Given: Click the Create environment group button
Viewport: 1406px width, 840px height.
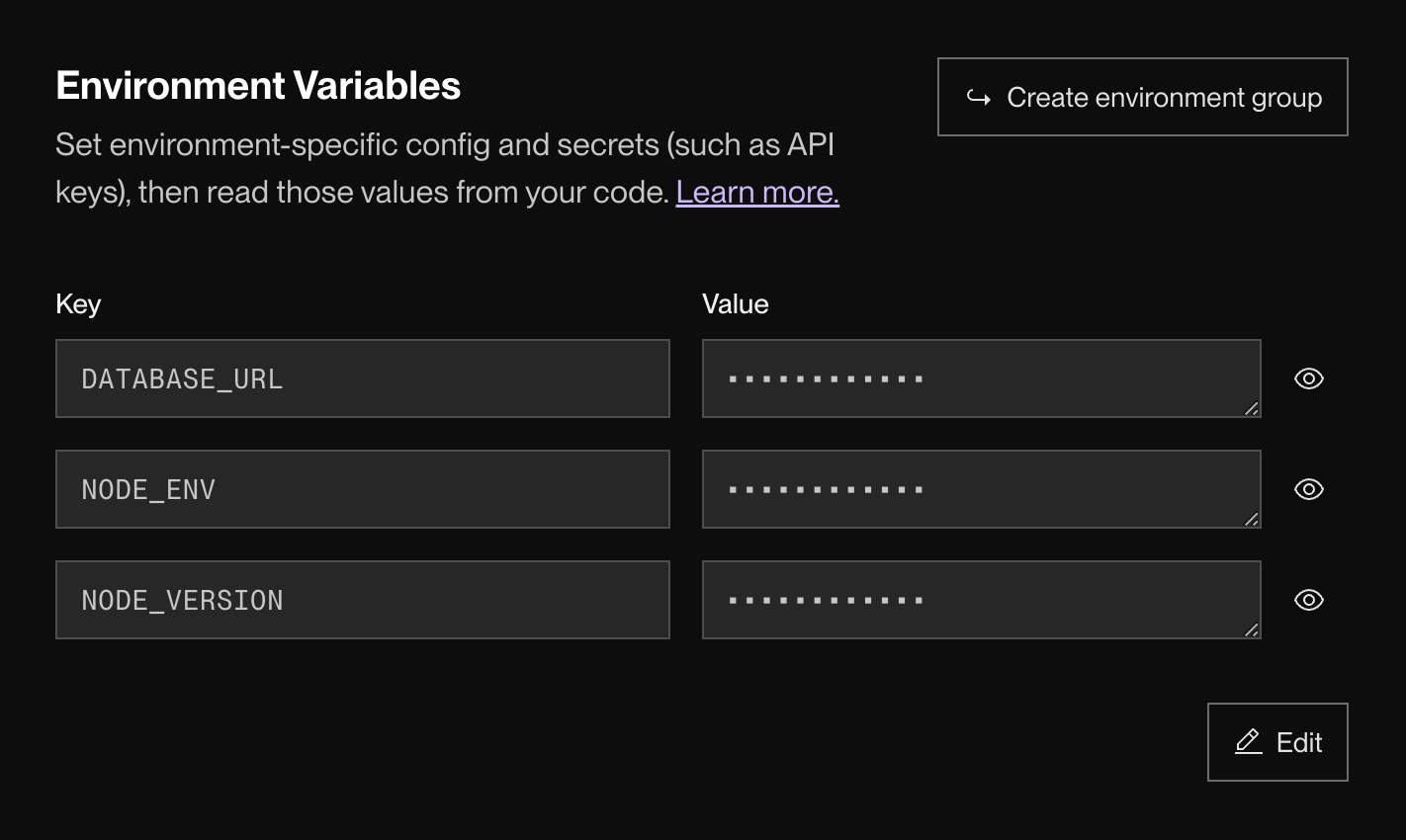Looking at the screenshot, I should point(1142,97).
